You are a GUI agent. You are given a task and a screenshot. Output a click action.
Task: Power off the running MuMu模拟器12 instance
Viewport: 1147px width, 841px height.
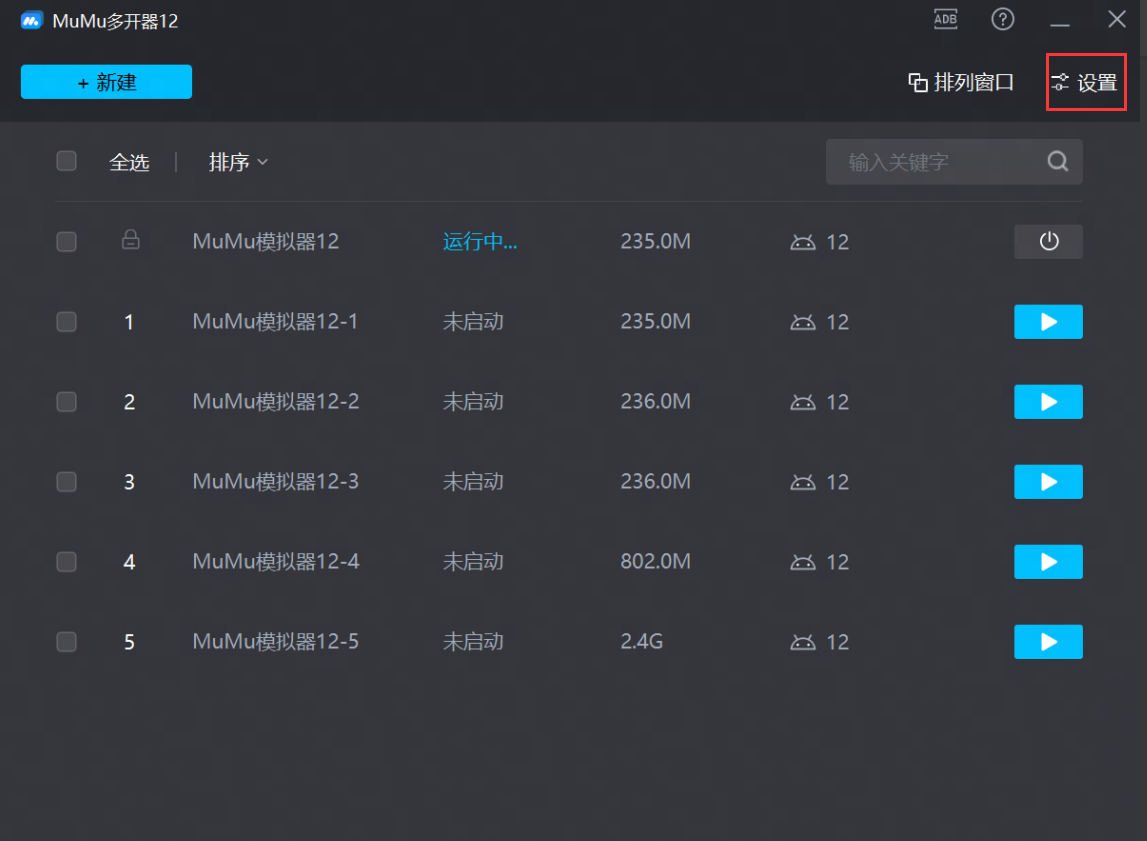tap(1048, 242)
